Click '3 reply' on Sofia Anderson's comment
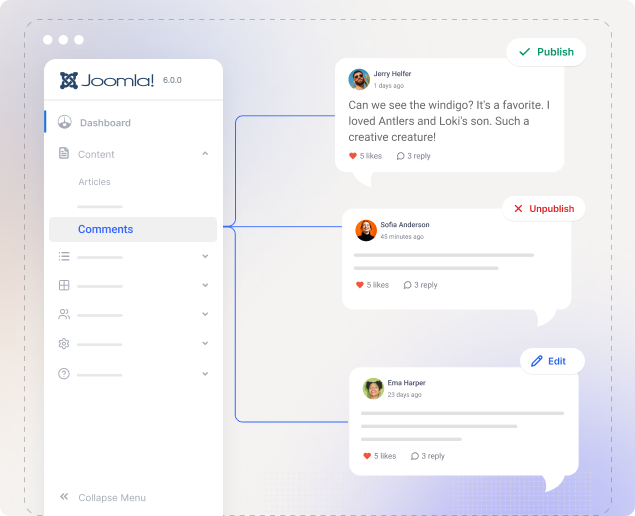 [x=426, y=285]
